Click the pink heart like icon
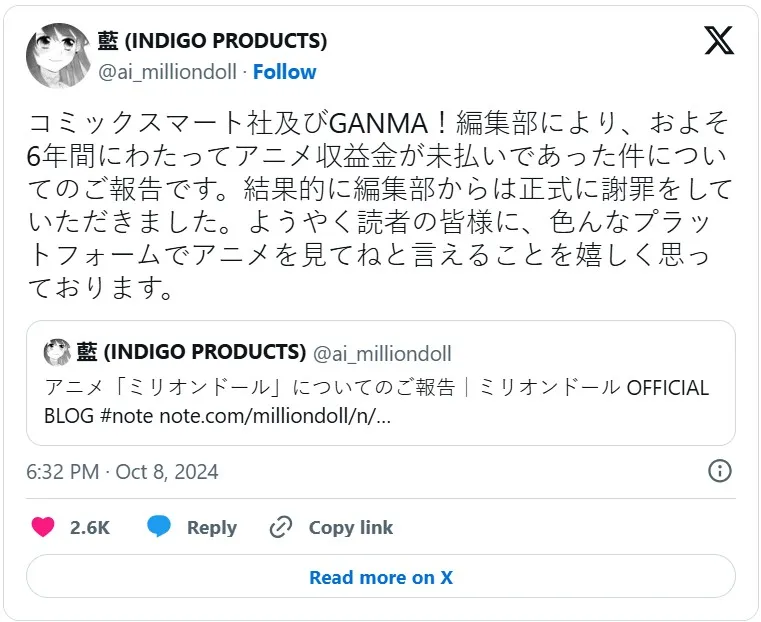 click(x=43, y=527)
